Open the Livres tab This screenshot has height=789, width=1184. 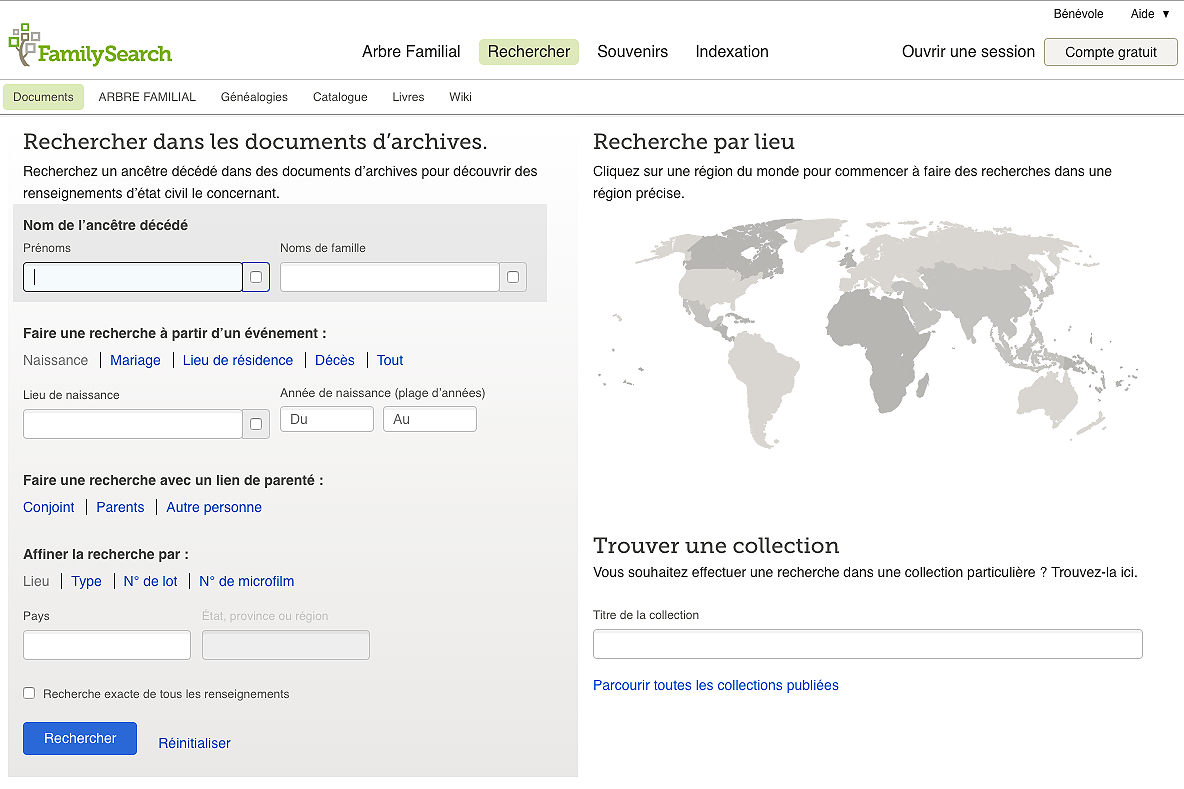[409, 97]
